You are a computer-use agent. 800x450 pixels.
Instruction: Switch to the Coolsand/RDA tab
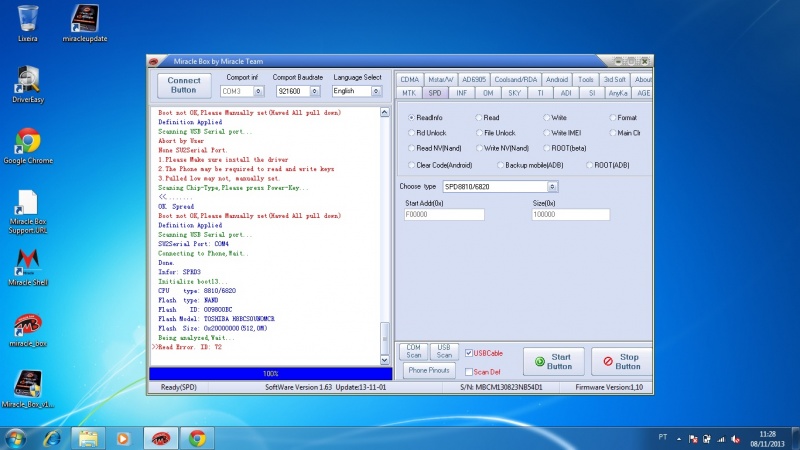tap(515, 80)
